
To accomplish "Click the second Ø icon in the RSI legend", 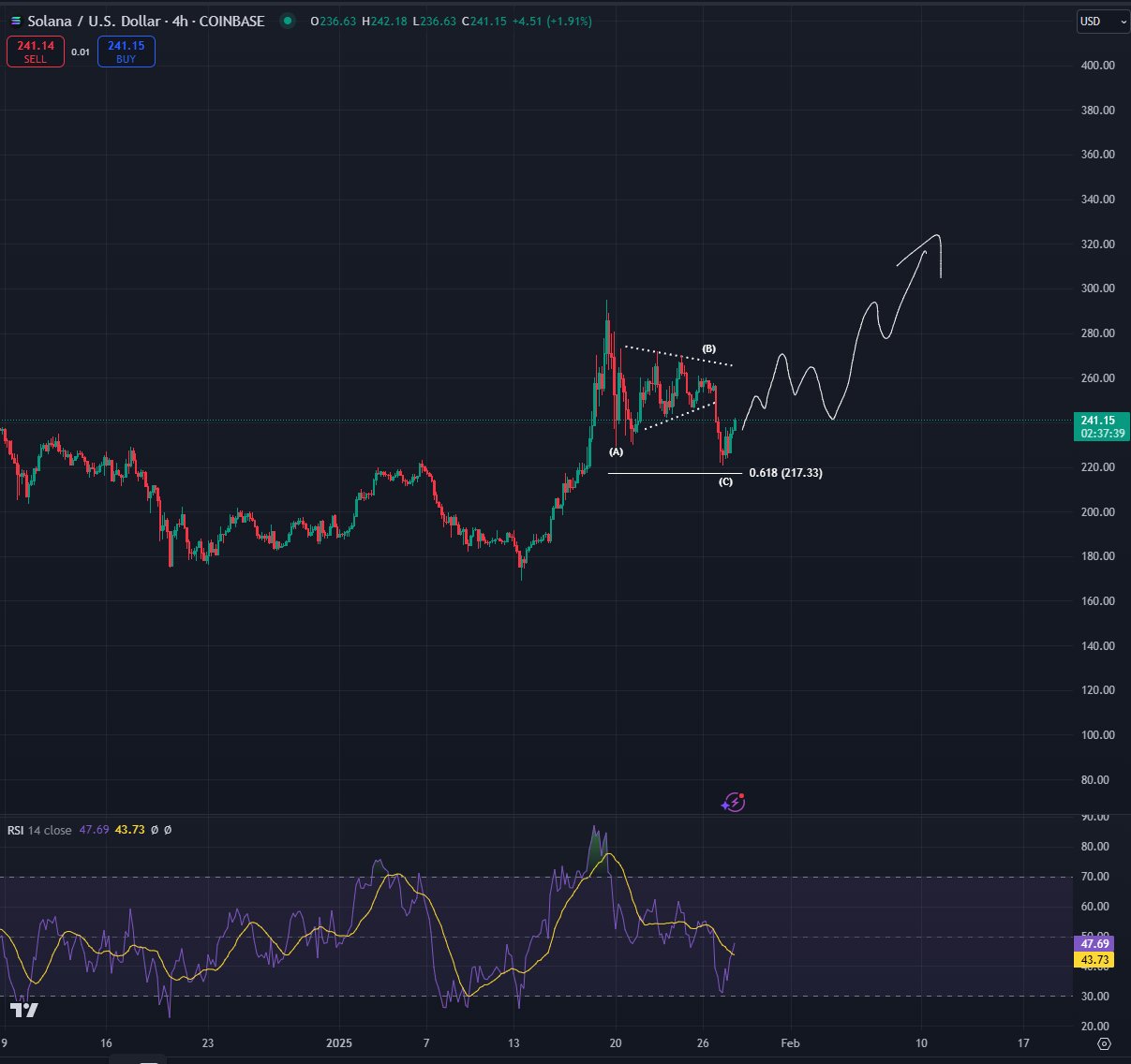I will tap(168, 830).
